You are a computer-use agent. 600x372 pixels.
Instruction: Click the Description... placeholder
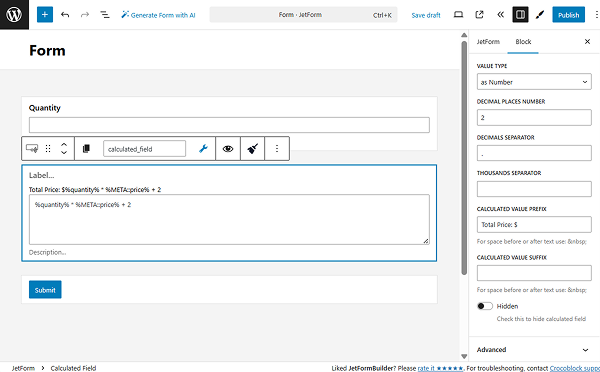click(x=47, y=252)
